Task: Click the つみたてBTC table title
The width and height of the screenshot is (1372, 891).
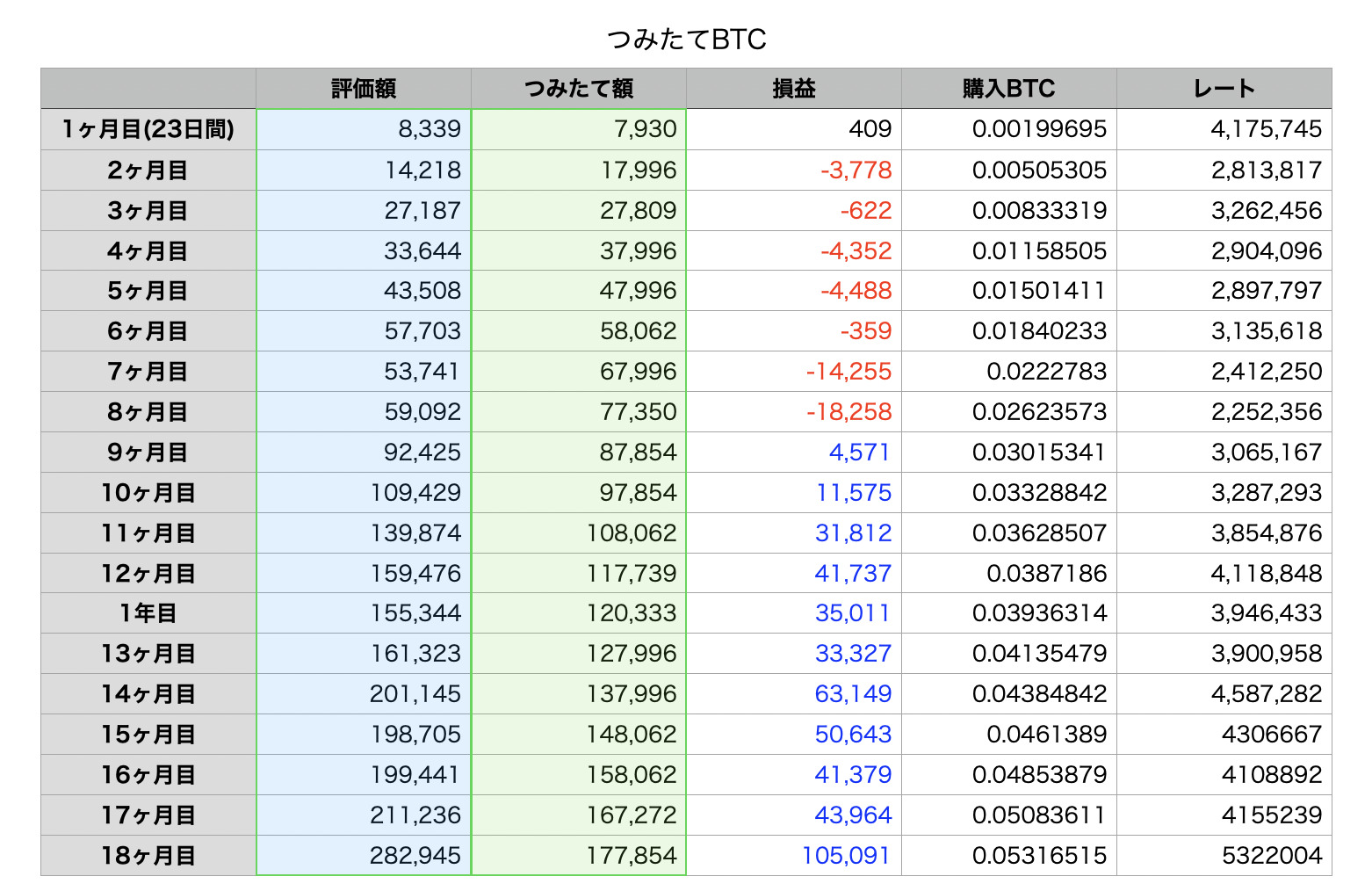Action: (x=686, y=39)
